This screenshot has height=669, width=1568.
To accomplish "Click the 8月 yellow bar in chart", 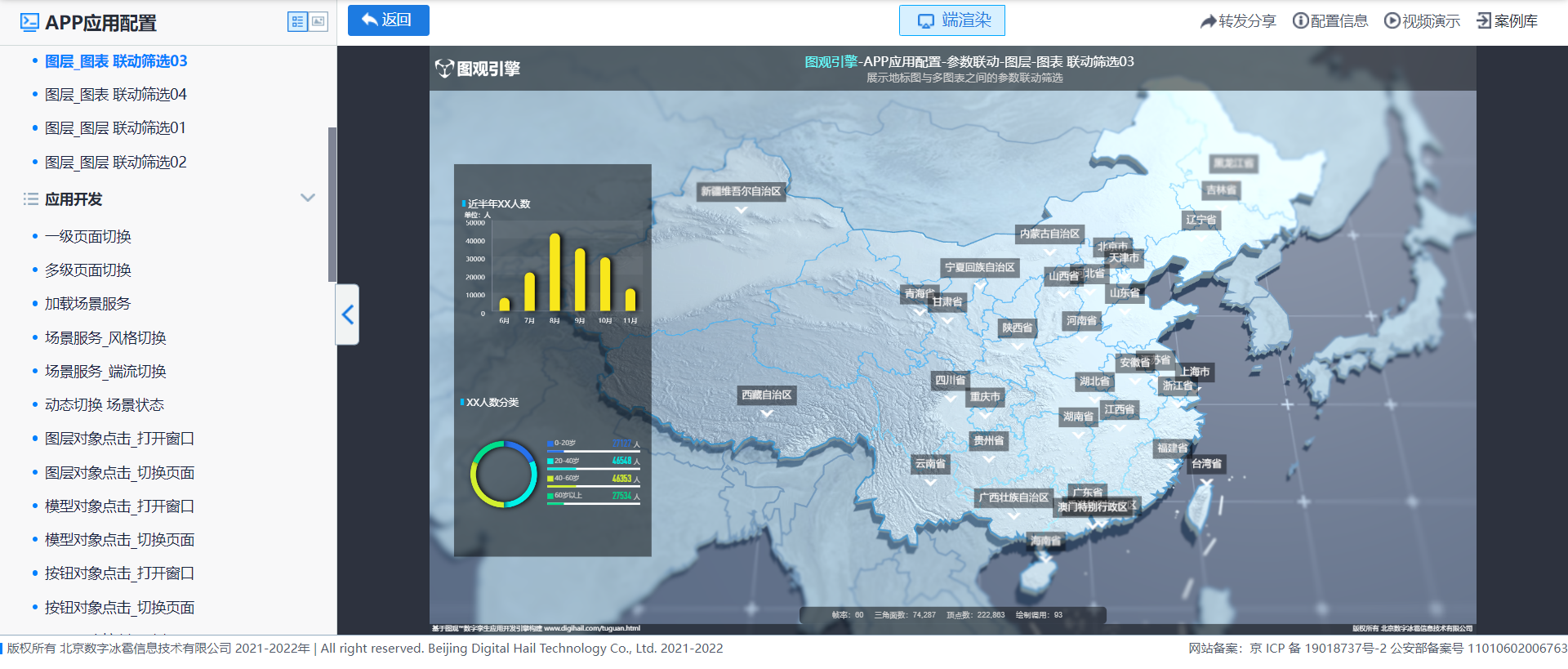I will [555, 272].
